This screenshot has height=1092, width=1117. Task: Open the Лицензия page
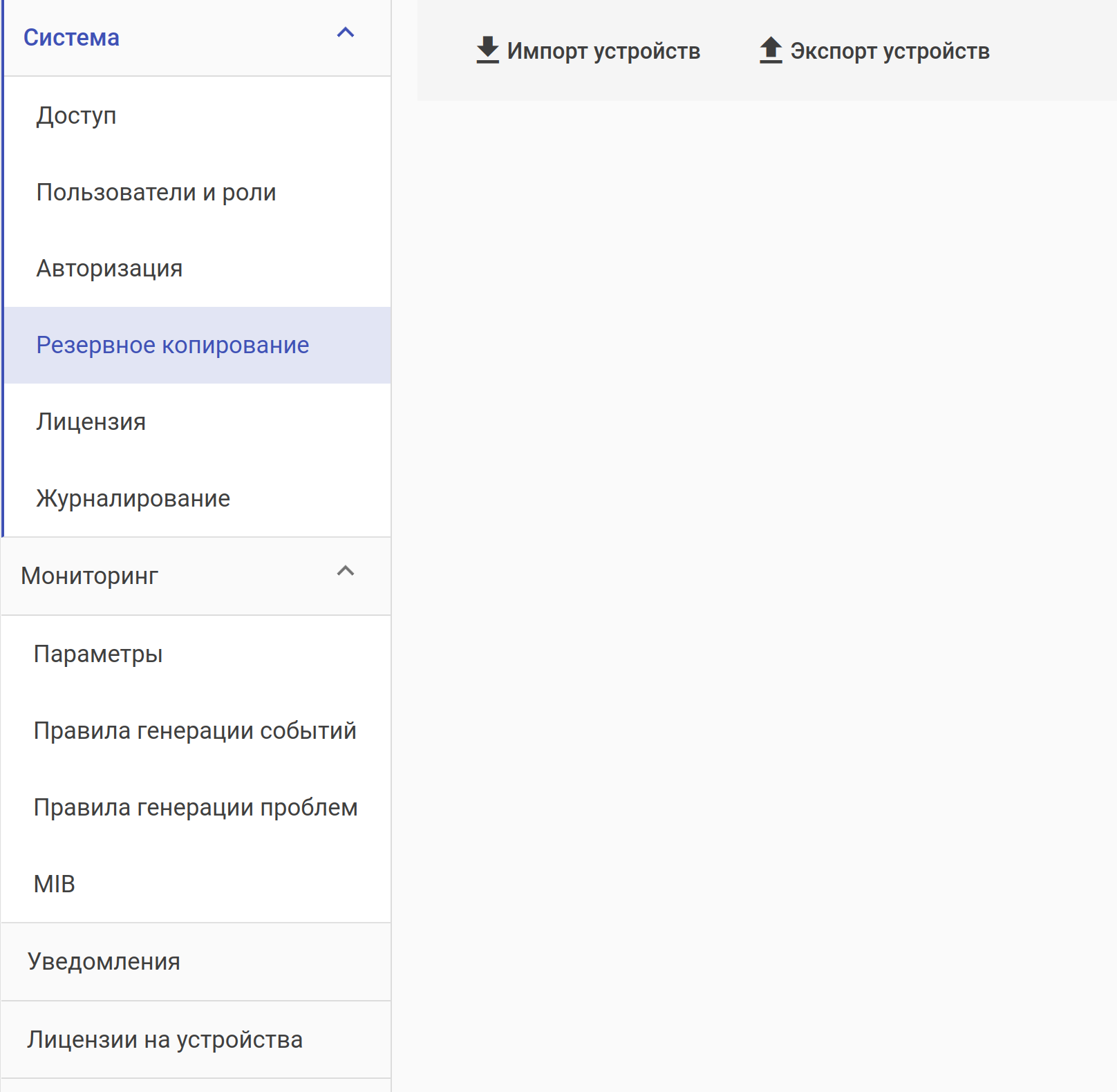pos(91,422)
